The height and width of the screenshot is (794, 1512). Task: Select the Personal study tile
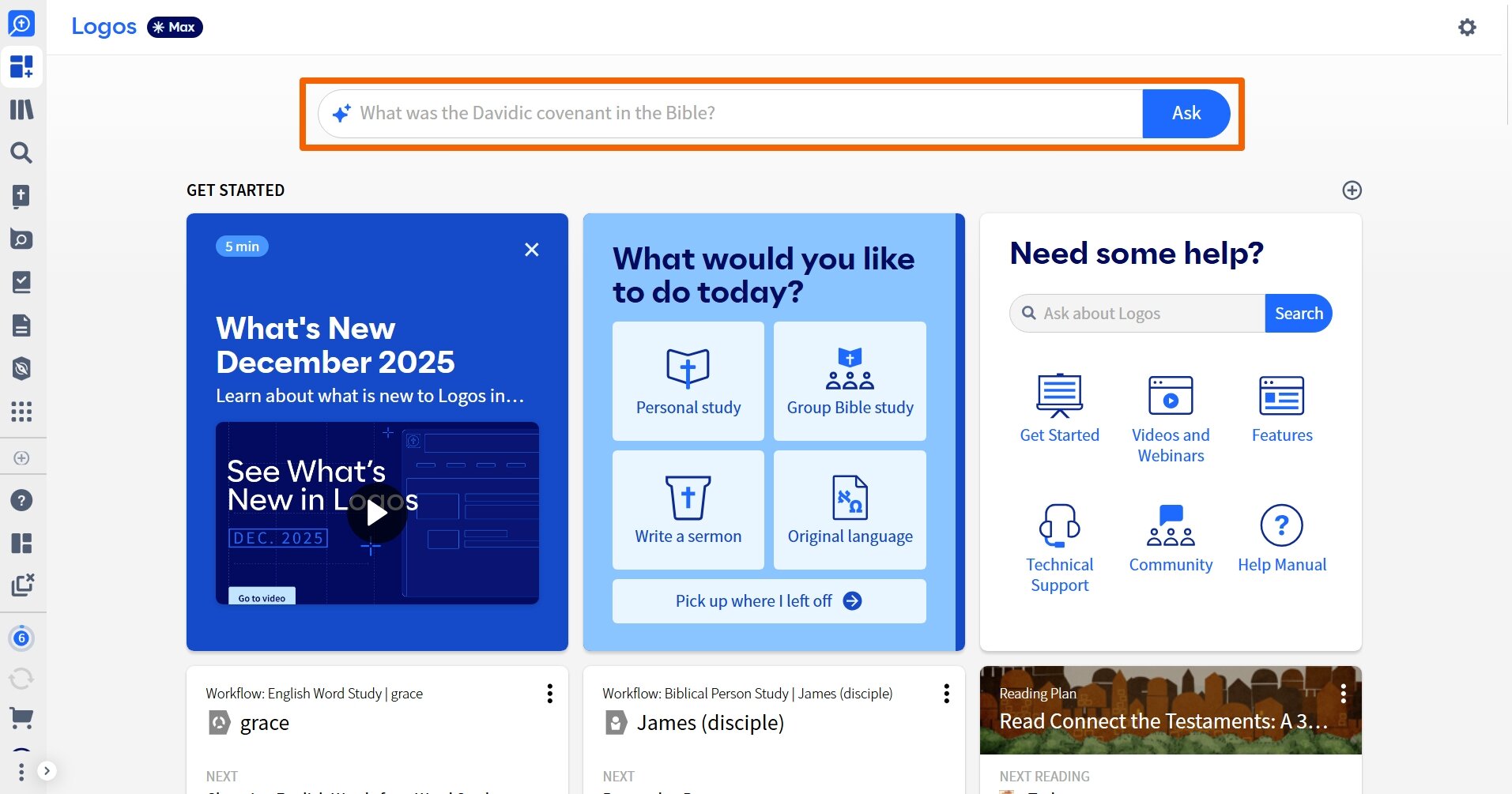click(688, 381)
